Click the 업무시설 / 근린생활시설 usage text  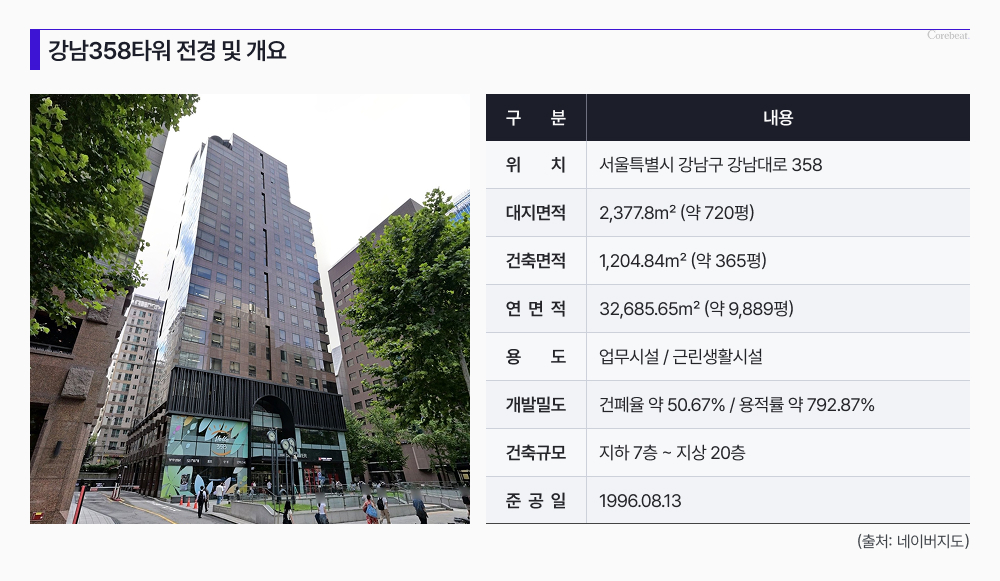click(681, 357)
